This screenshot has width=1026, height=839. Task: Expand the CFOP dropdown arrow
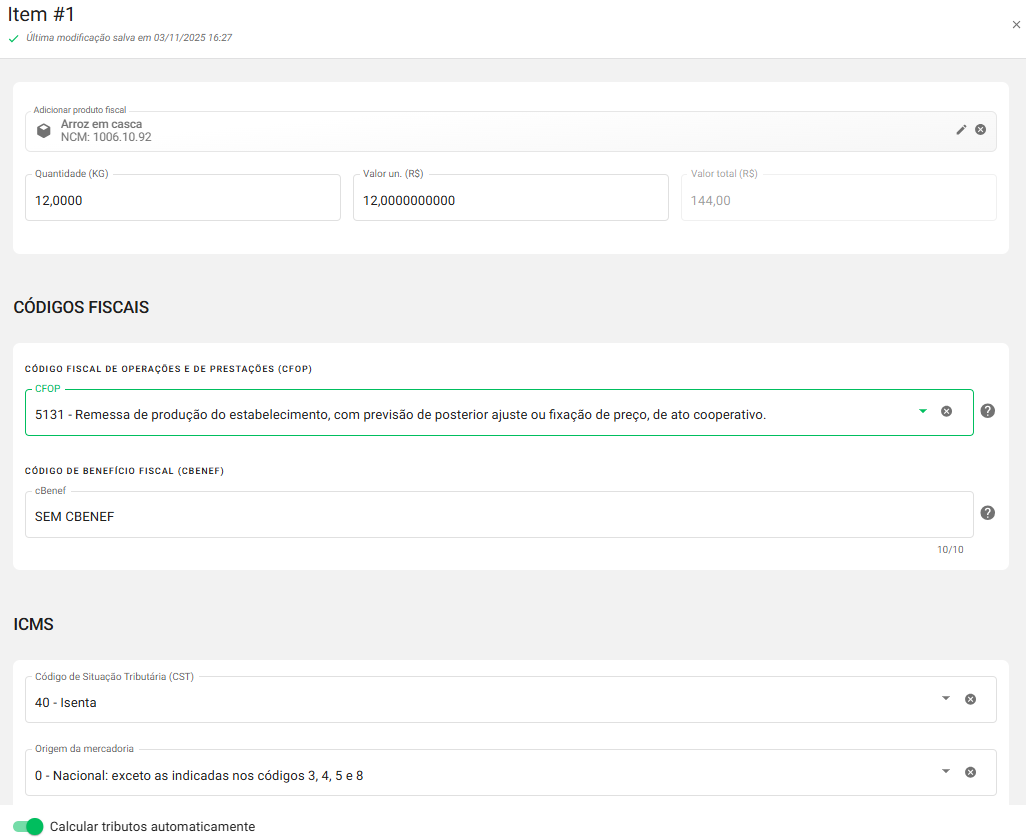point(923,411)
